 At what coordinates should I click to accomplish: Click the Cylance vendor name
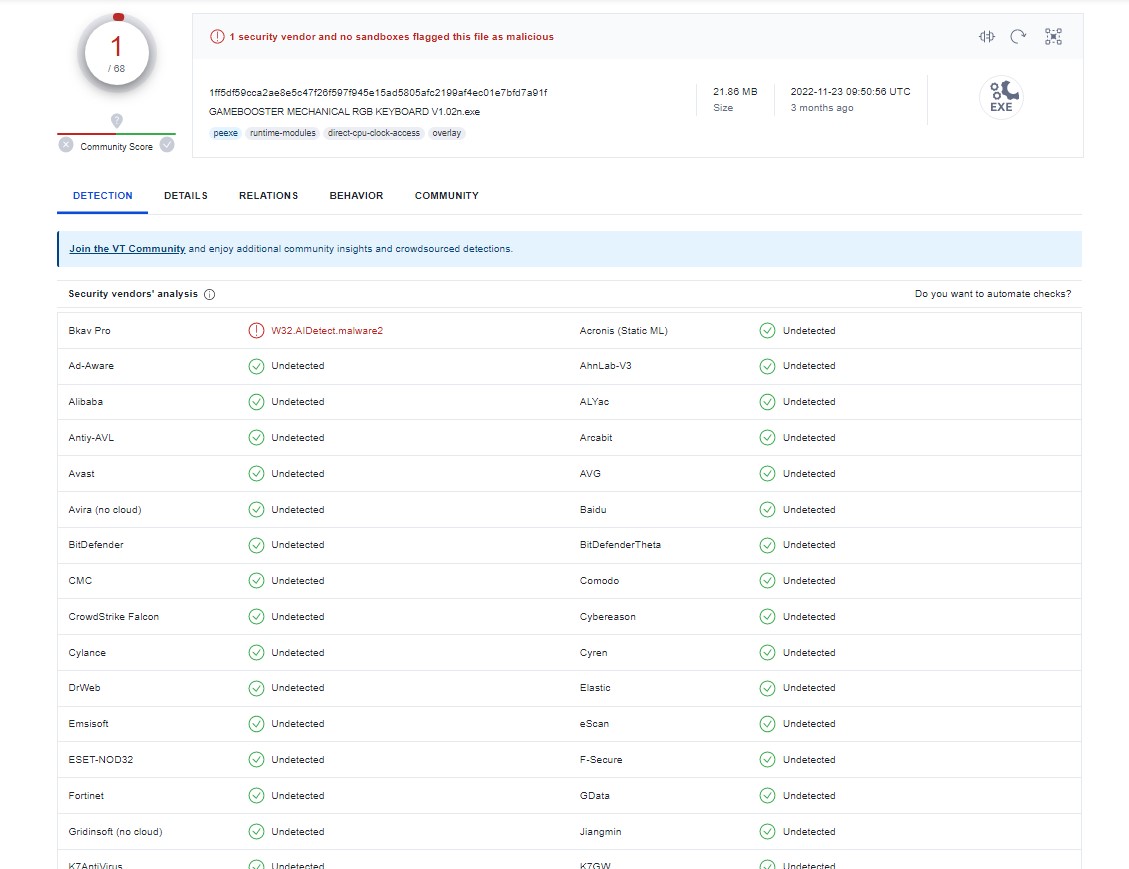point(87,653)
